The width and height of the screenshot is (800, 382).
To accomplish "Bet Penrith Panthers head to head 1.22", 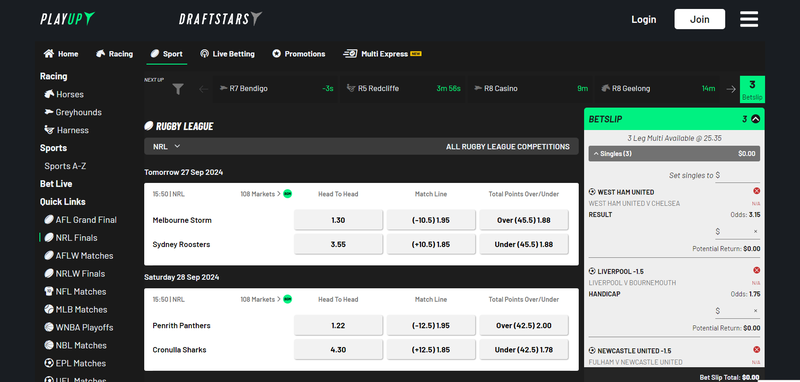I will click(x=338, y=325).
